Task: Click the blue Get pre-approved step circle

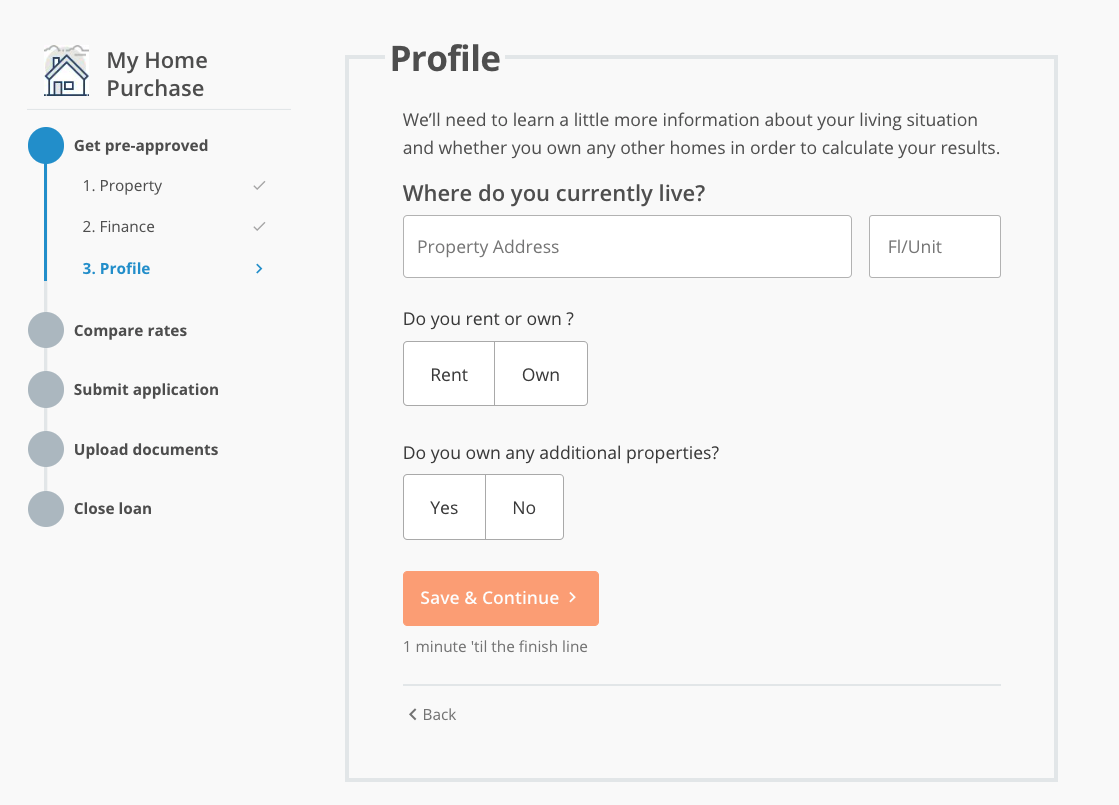Action: point(46,146)
